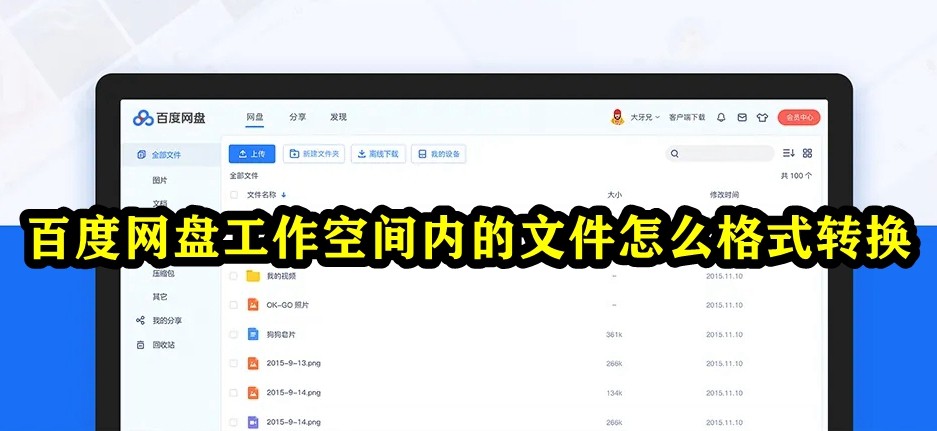The width and height of the screenshot is (937, 431).
Task: Open the red 会员中心 button
Action: tap(799, 118)
